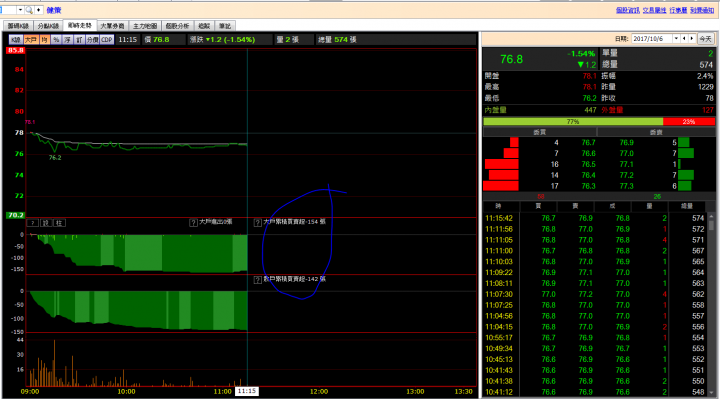
Task: Select the 11:07:30 trade row
Action: pos(595,294)
